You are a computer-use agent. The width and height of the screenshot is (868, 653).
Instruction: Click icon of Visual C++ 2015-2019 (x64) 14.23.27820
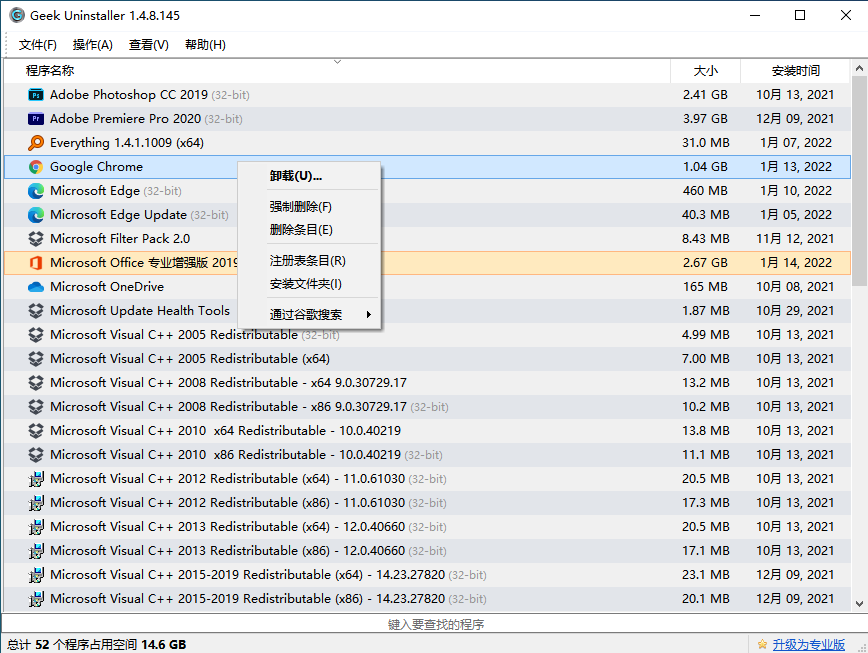36,575
